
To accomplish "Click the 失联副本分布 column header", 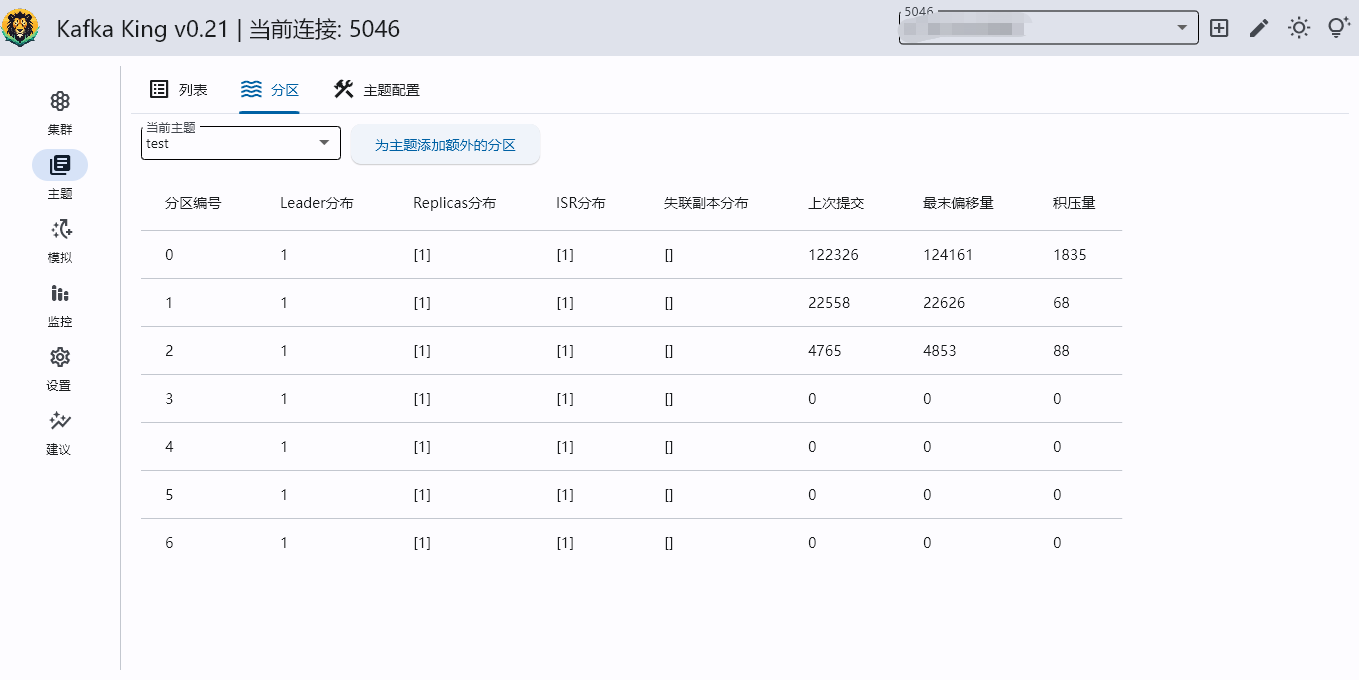I will [706, 203].
